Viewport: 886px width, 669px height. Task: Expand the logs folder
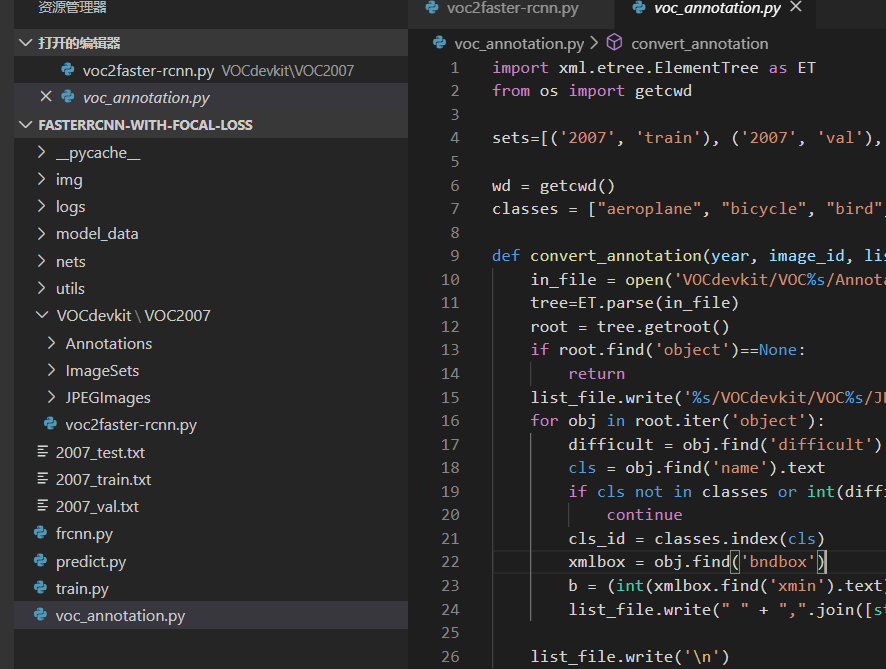41,206
